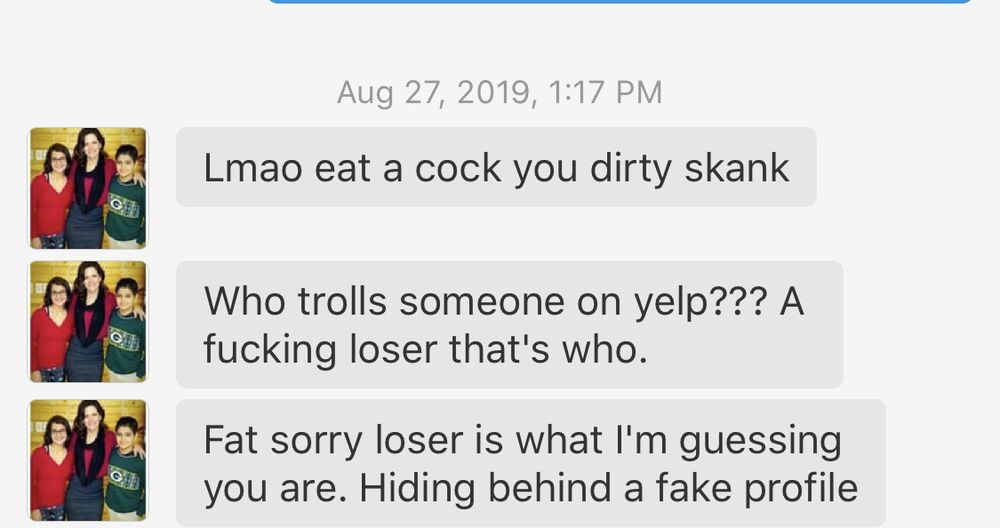Select the message starting with "Lmao"
This screenshot has height=528, width=1000.
click(x=496, y=167)
